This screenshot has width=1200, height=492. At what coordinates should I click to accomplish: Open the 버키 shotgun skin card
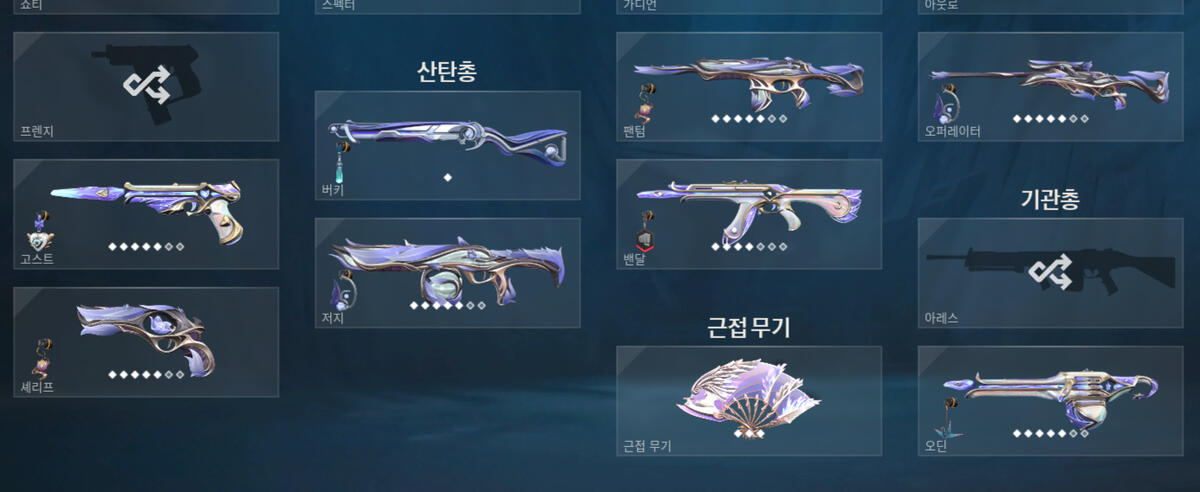click(x=447, y=146)
